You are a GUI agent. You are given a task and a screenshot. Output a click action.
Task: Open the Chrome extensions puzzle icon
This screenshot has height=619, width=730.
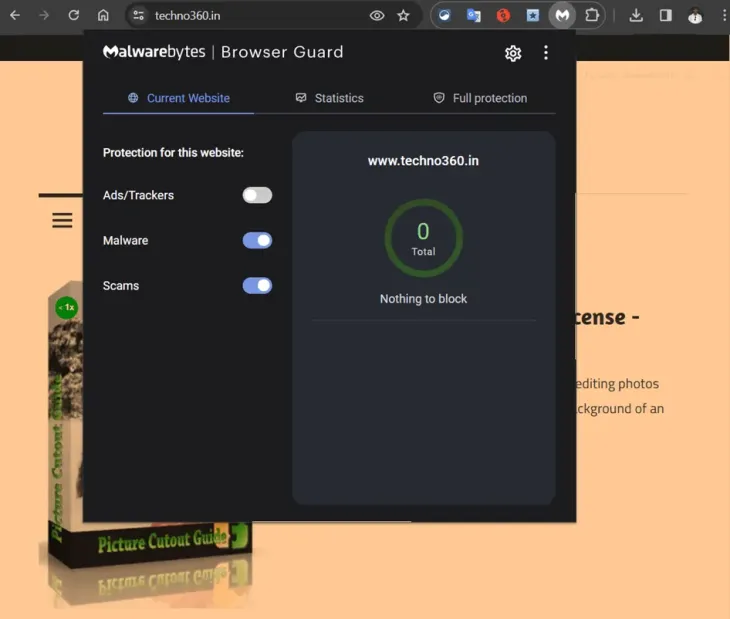(592, 15)
